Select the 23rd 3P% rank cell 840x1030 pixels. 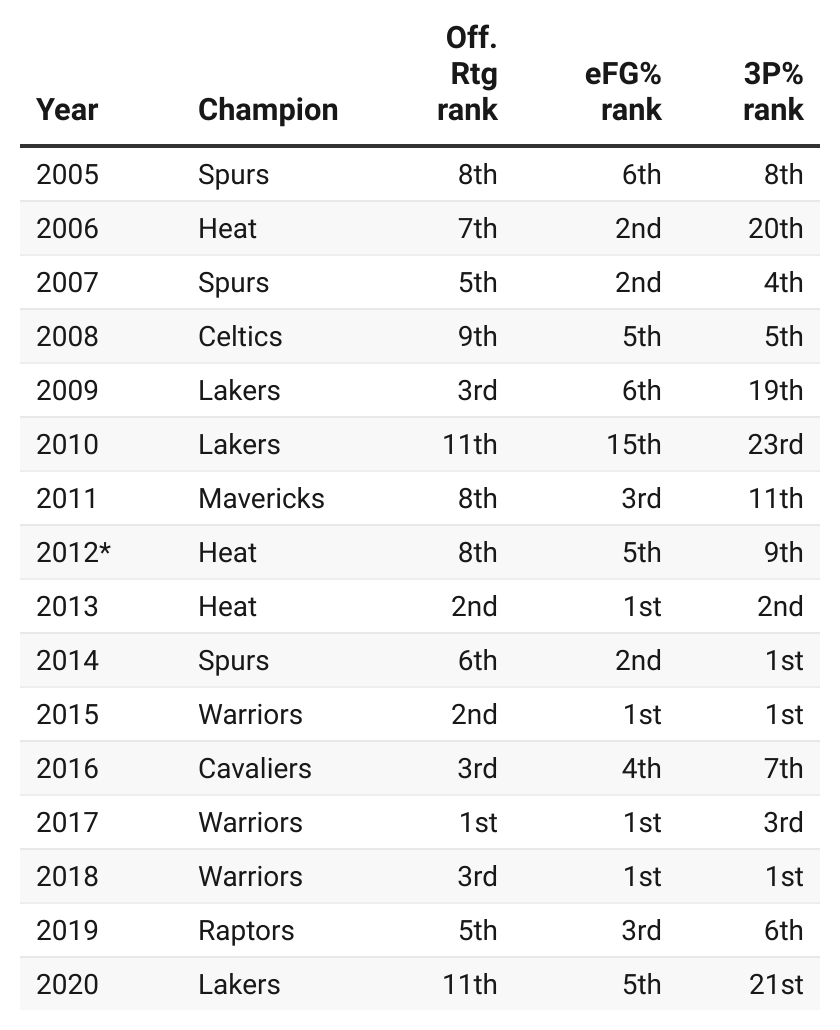click(775, 444)
